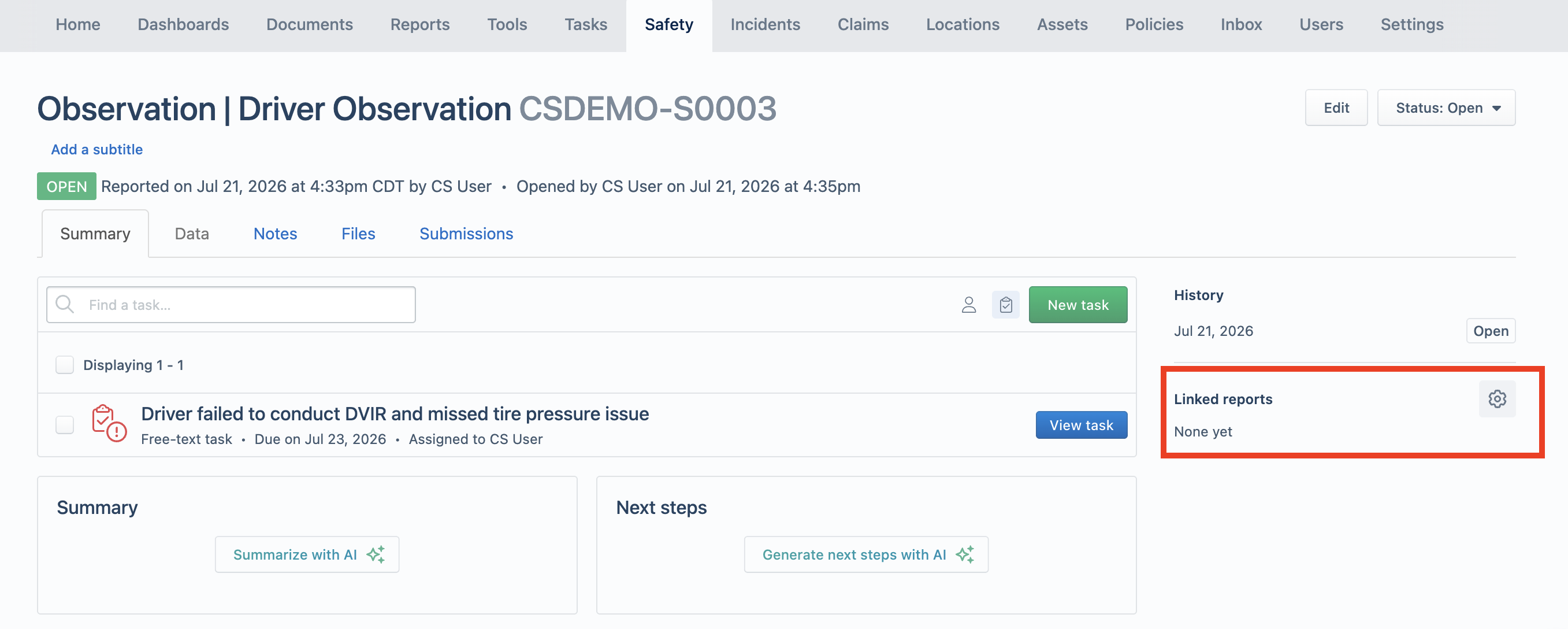
Task: Open the Tools menu item
Action: click(x=507, y=24)
